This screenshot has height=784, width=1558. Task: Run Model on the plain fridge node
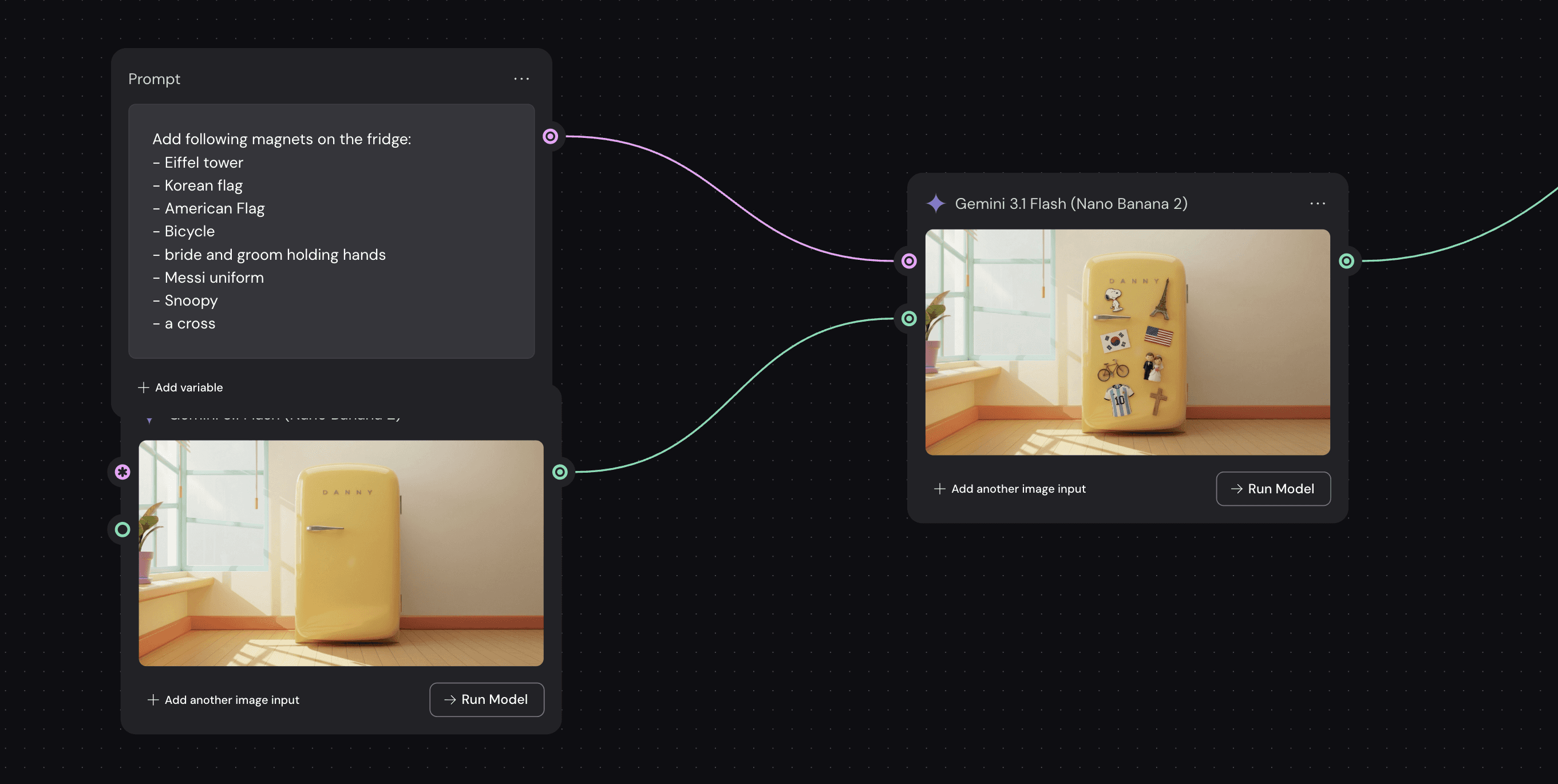[487, 699]
